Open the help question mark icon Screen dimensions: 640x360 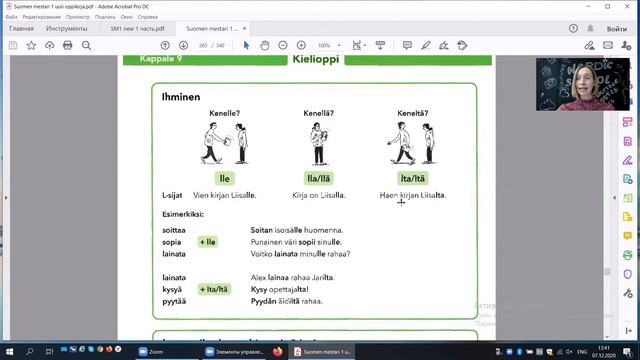click(x=573, y=28)
